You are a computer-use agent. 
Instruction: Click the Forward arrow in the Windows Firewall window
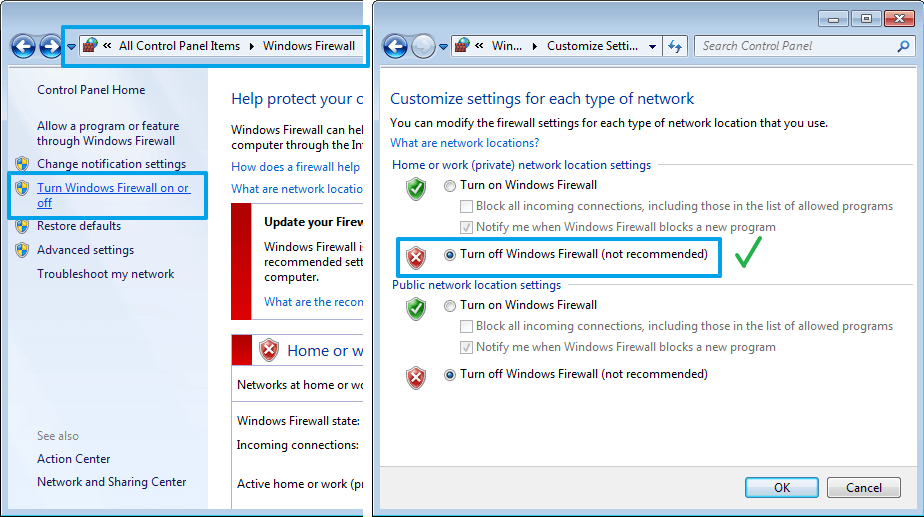pos(50,46)
